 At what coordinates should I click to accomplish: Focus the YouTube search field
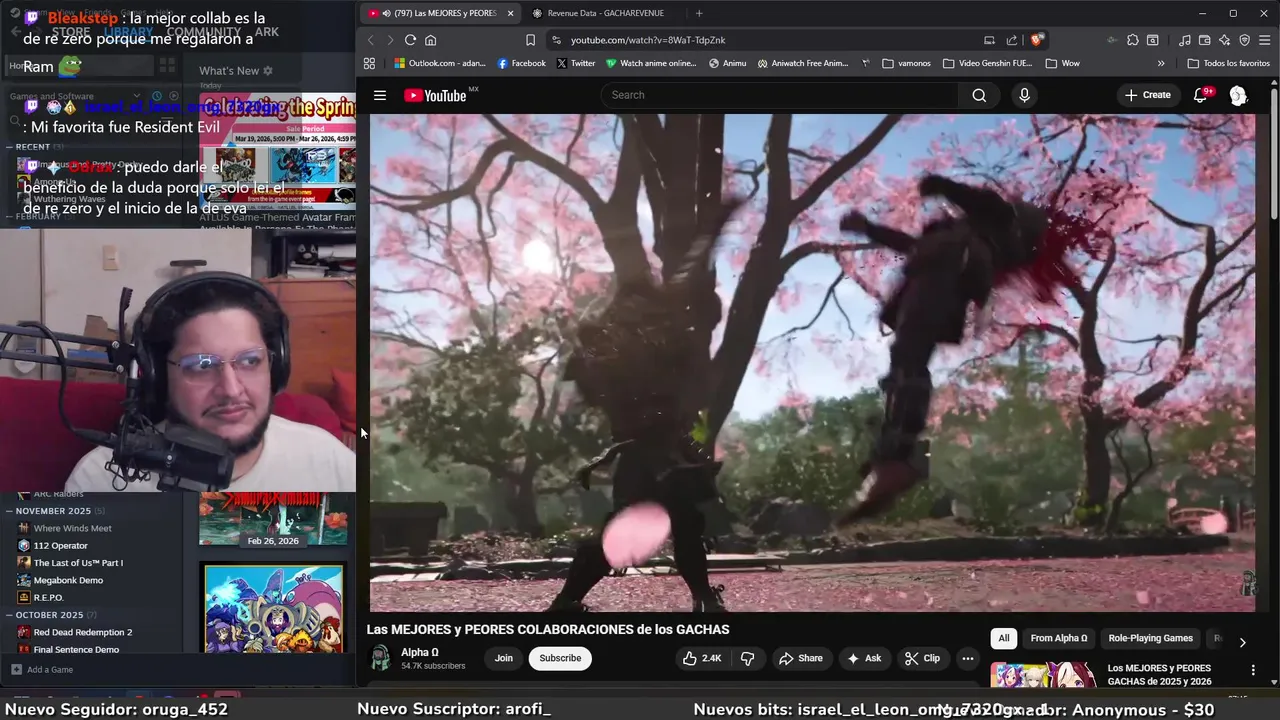pyautogui.click(x=780, y=95)
